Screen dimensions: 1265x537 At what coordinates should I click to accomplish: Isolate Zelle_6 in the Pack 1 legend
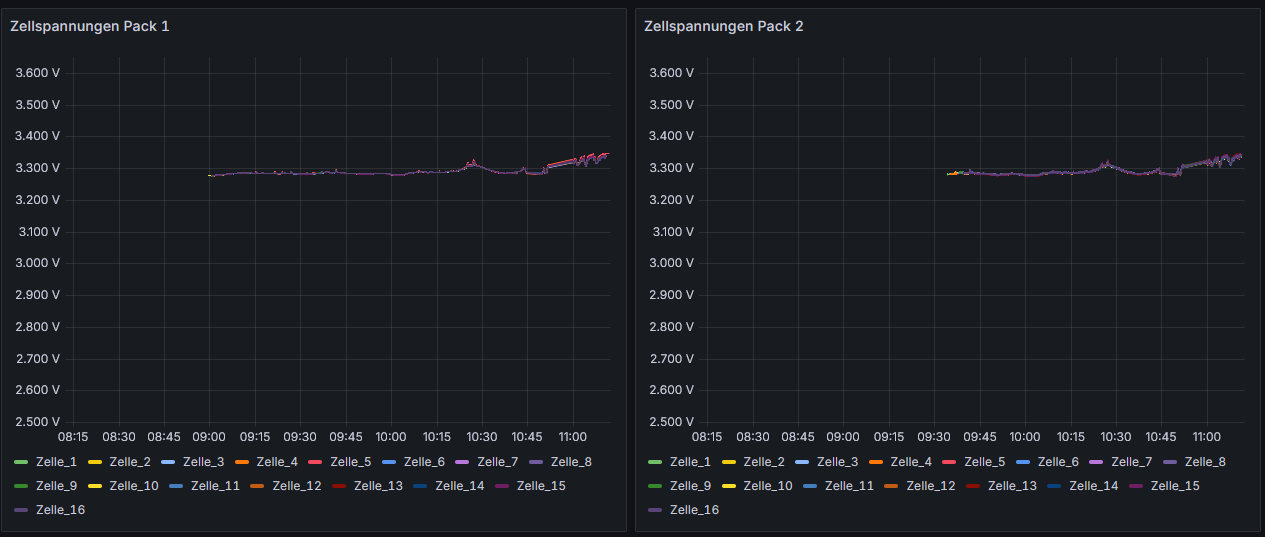click(424, 462)
